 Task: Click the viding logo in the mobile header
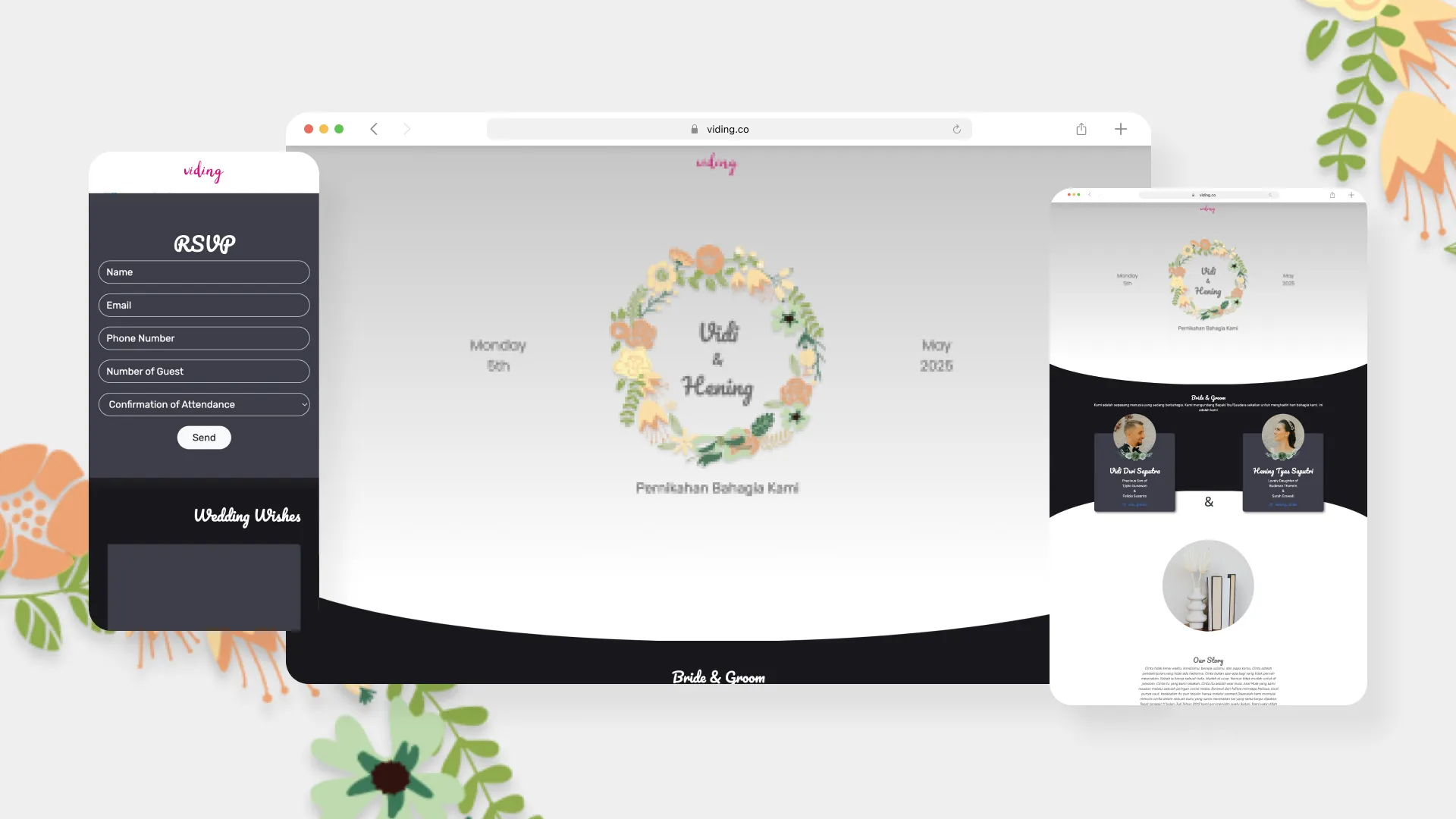pos(203,172)
